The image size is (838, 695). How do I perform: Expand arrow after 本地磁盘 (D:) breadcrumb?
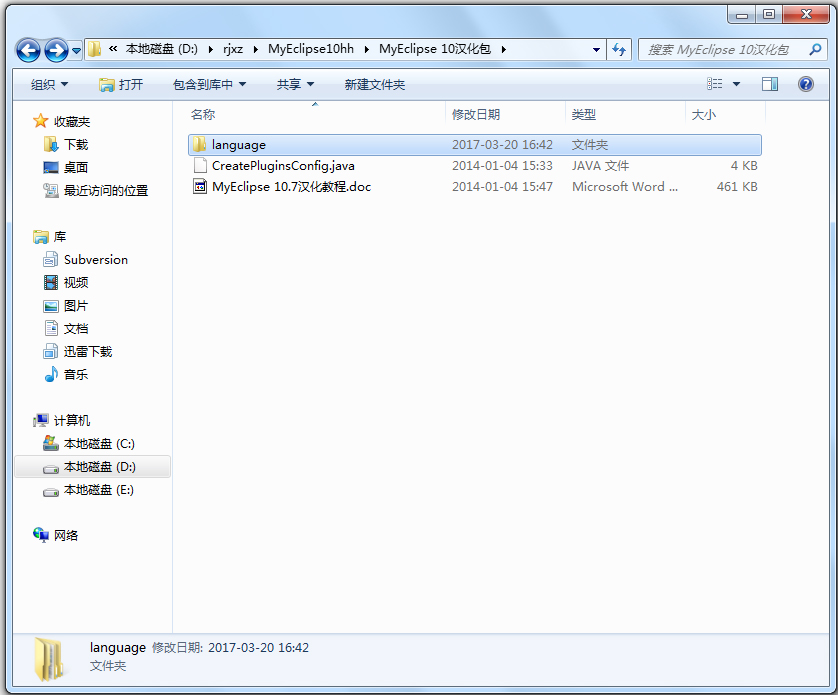coord(211,50)
